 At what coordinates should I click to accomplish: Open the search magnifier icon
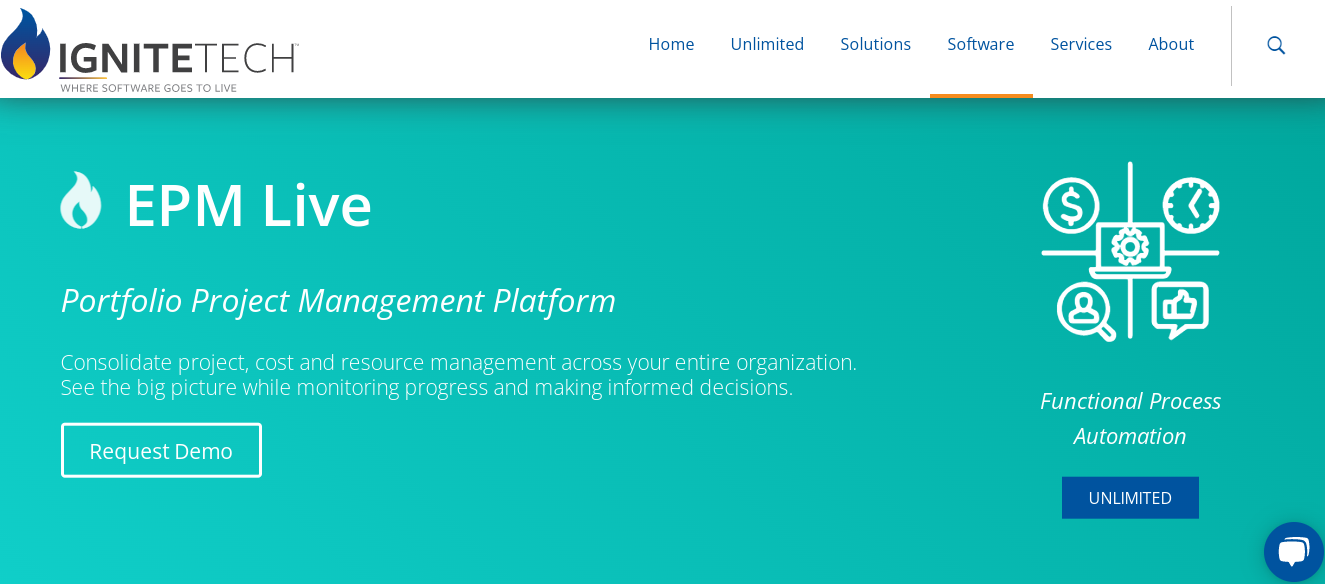click(1276, 45)
